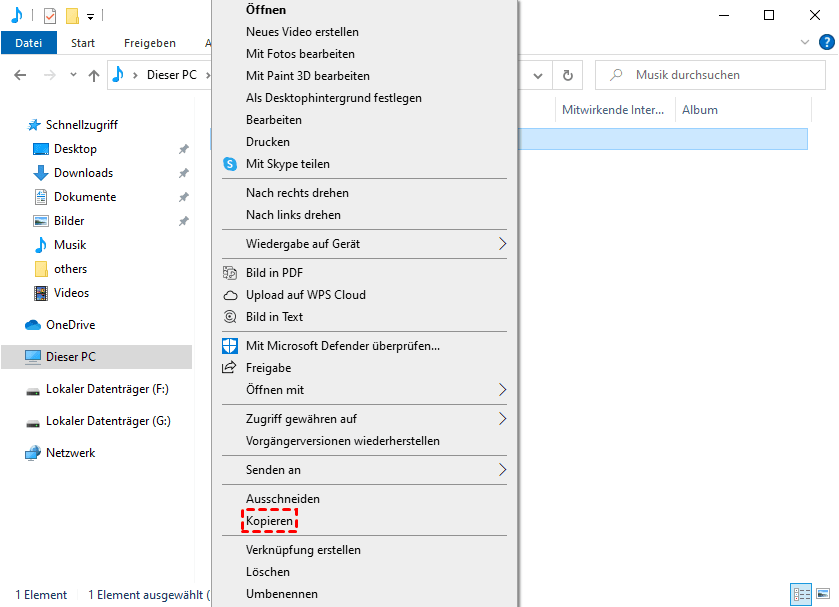Click the up-arrow navigation button
Image resolution: width=839 pixels, height=607 pixels.
94,75
